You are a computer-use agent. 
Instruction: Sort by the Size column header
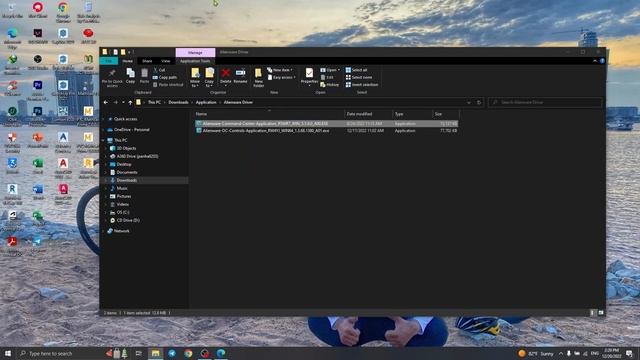446,114
